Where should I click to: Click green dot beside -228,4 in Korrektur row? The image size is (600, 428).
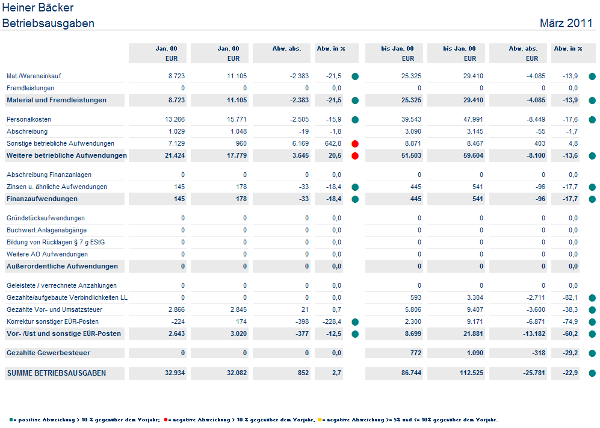(x=355, y=322)
